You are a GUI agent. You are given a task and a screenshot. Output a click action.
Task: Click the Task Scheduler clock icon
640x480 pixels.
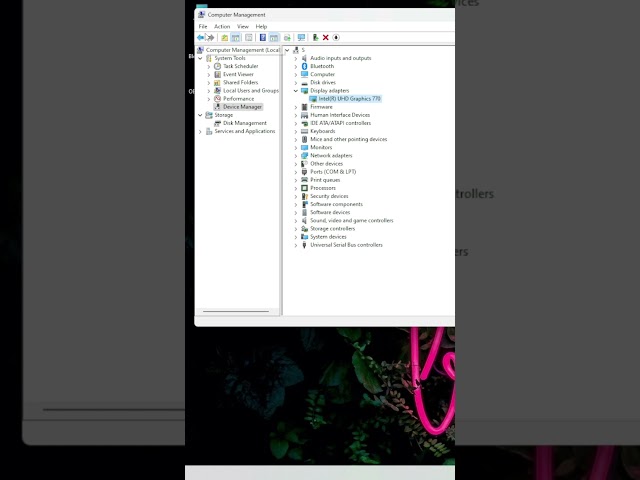tap(218, 66)
